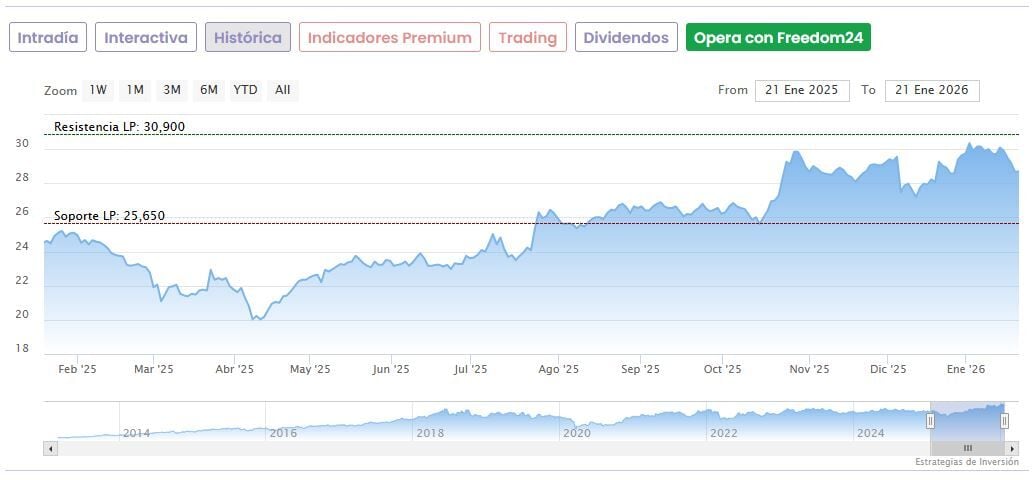Set zoom range to 1M
The height and width of the screenshot is (480, 1036).
[135, 90]
